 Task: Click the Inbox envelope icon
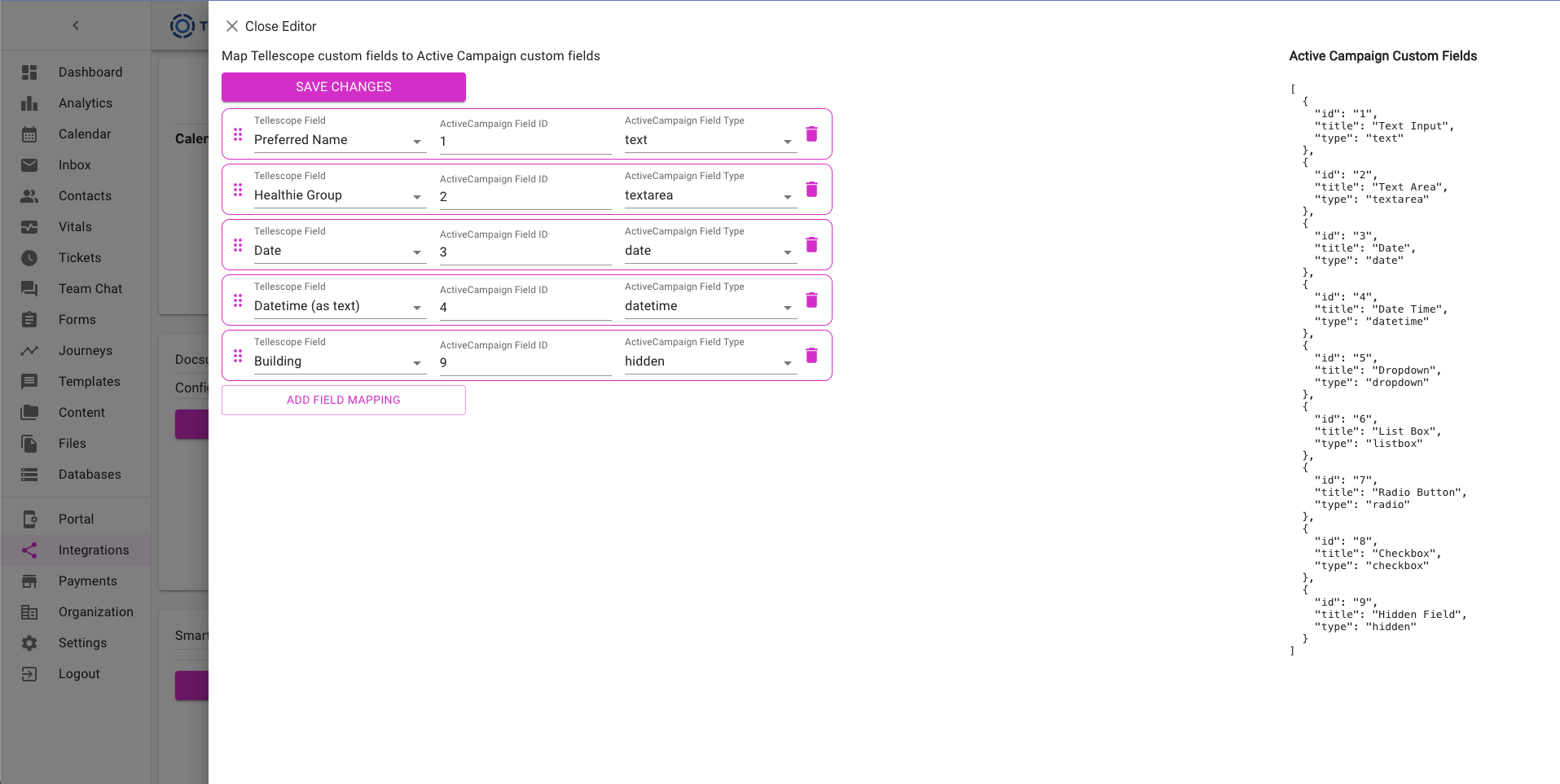click(29, 165)
